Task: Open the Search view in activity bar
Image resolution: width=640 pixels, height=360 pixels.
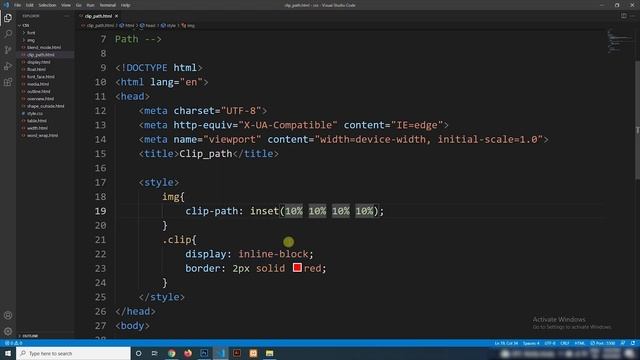Action: click(8, 33)
